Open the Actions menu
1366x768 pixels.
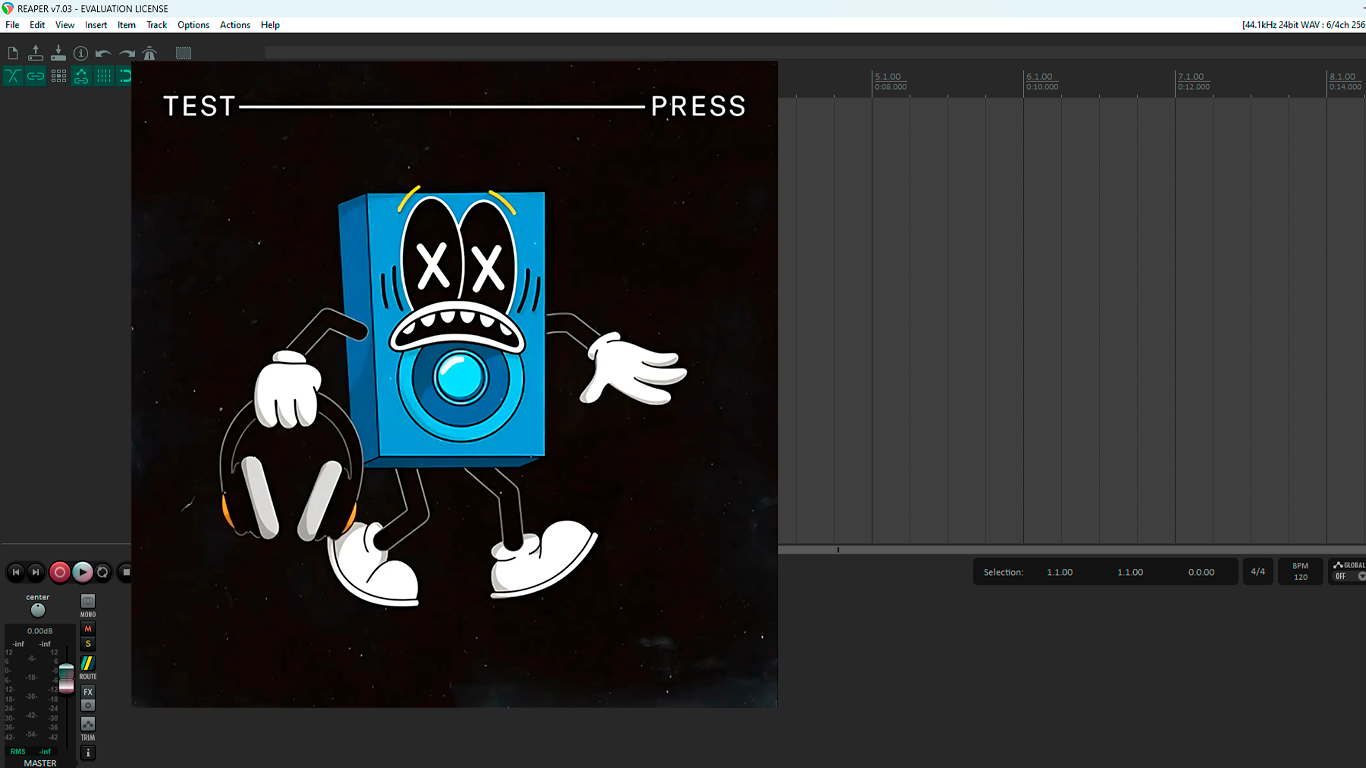point(235,25)
